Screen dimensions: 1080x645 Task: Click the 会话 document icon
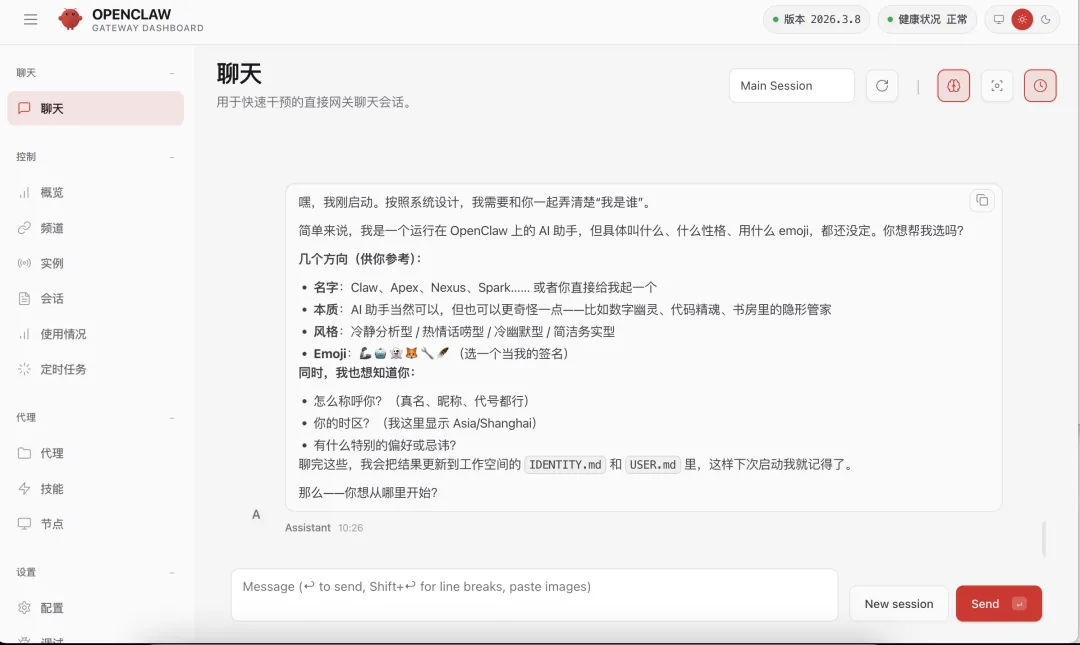(24, 298)
